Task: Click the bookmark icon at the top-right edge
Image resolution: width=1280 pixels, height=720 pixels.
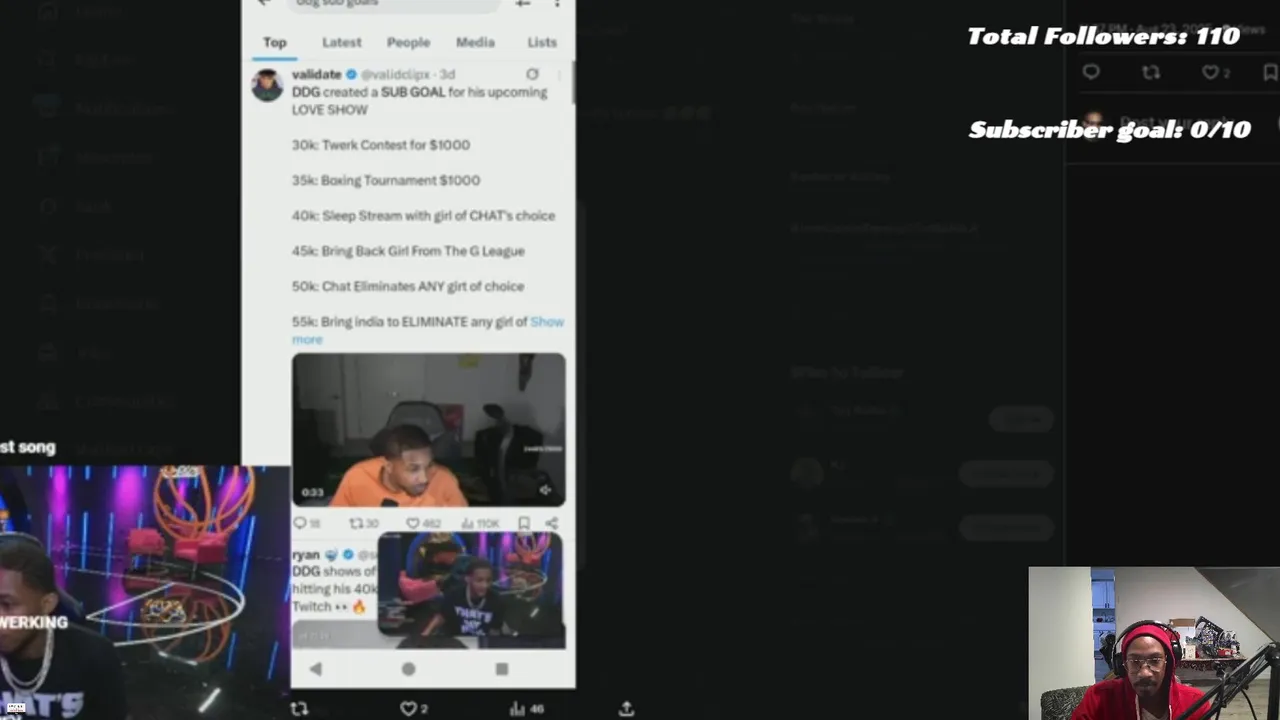Action: pos(1270,72)
